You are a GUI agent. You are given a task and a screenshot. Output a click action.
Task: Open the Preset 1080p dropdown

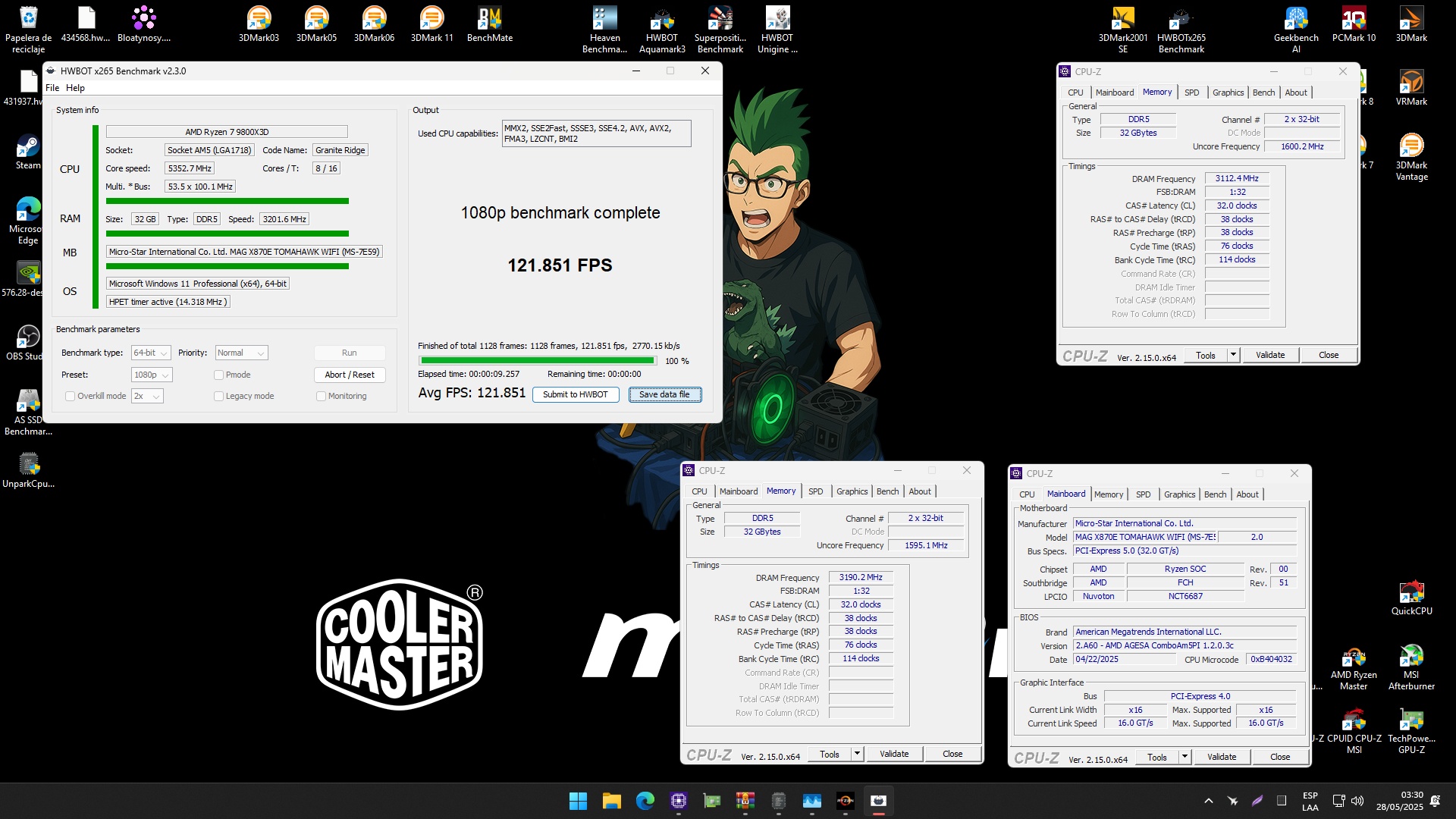[152, 375]
